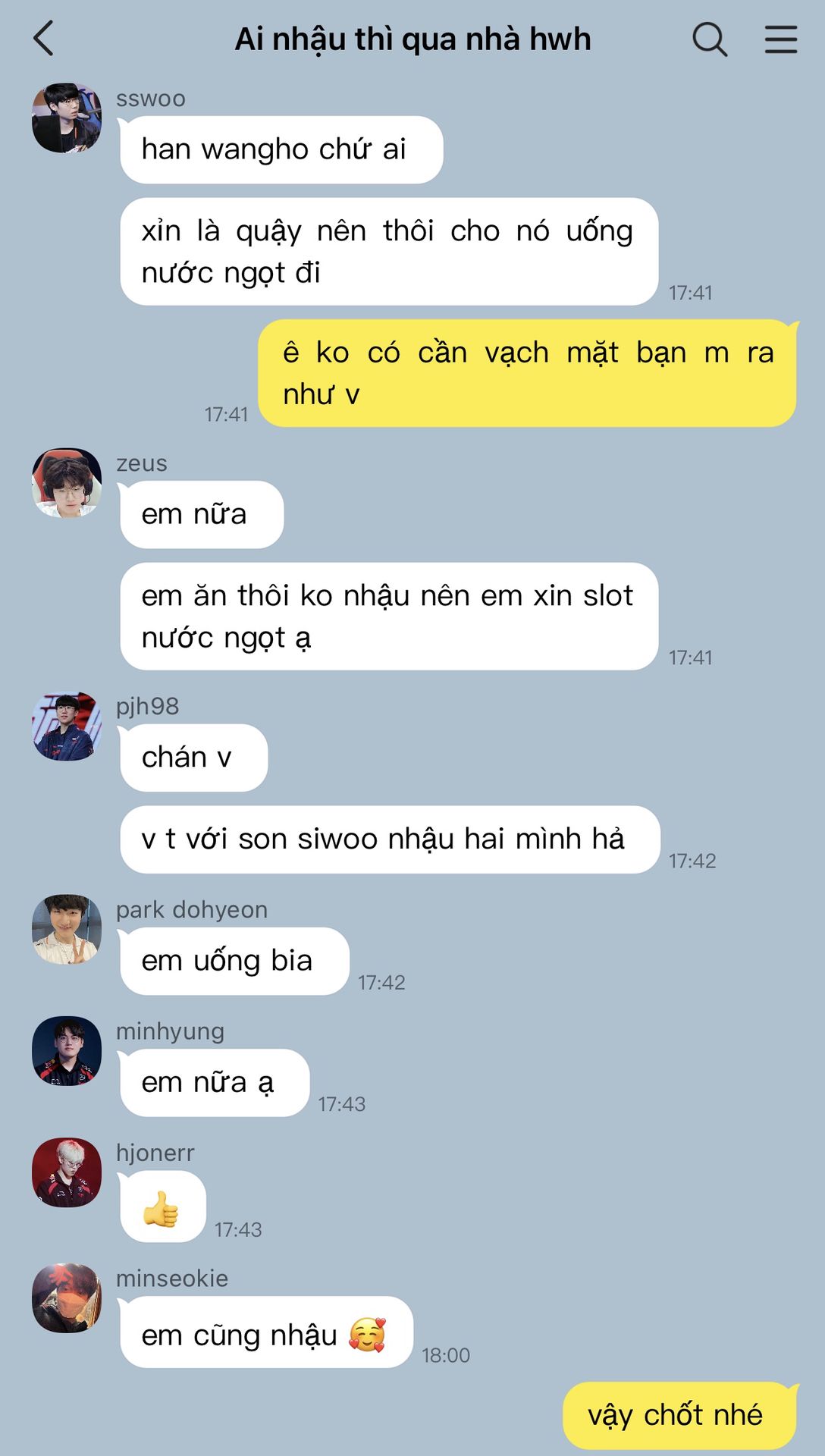Screen dimensions: 825x1456
Task: Tap the yellow 'vậy chốt nhé' bubble
Action: 679,1415
